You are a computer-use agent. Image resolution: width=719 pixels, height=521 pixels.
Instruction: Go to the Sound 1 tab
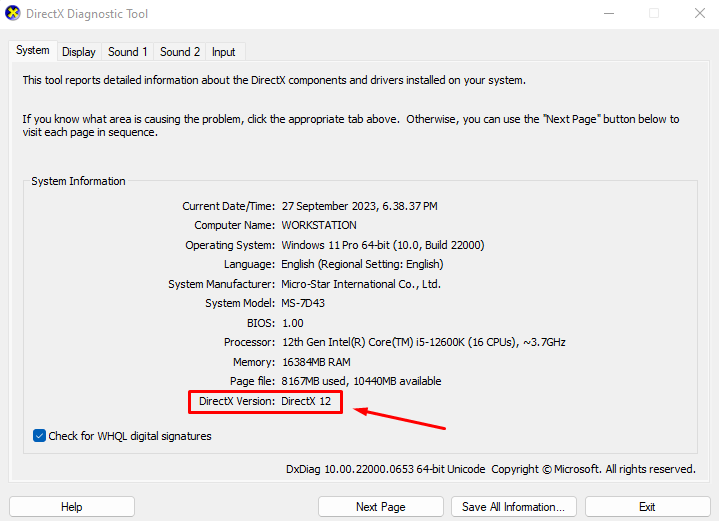click(x=128, y=52)
